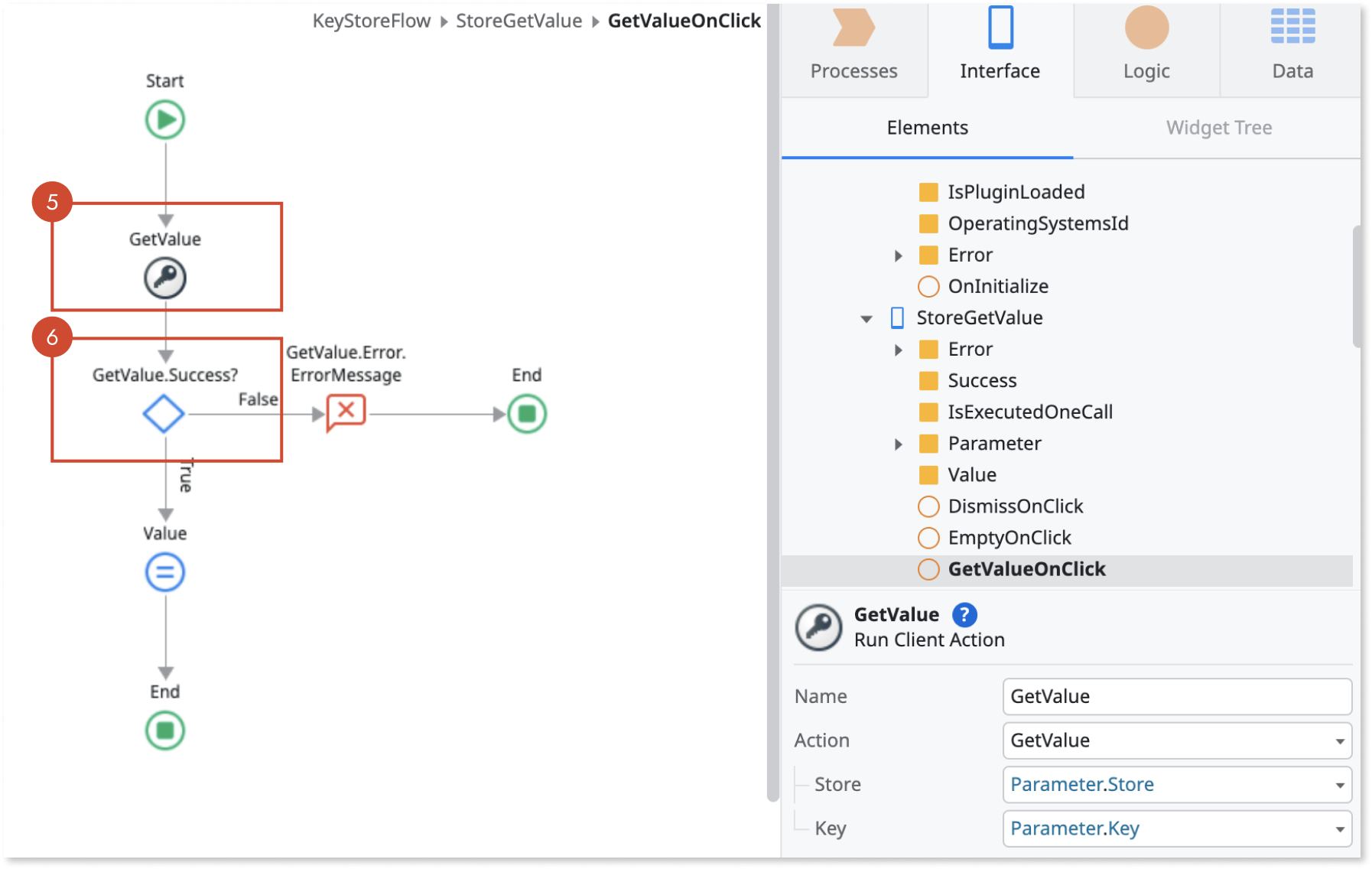Switch to the Widget Tree tab
Image resolution: width=1372 pixels, height=869 pixels.
coord(1218,127)
